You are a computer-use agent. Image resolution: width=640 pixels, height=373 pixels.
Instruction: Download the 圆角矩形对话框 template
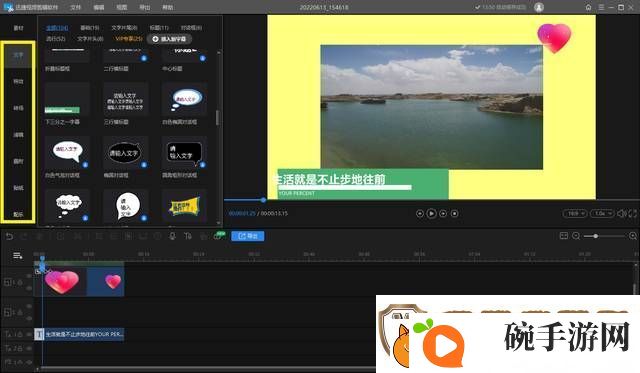202,165
